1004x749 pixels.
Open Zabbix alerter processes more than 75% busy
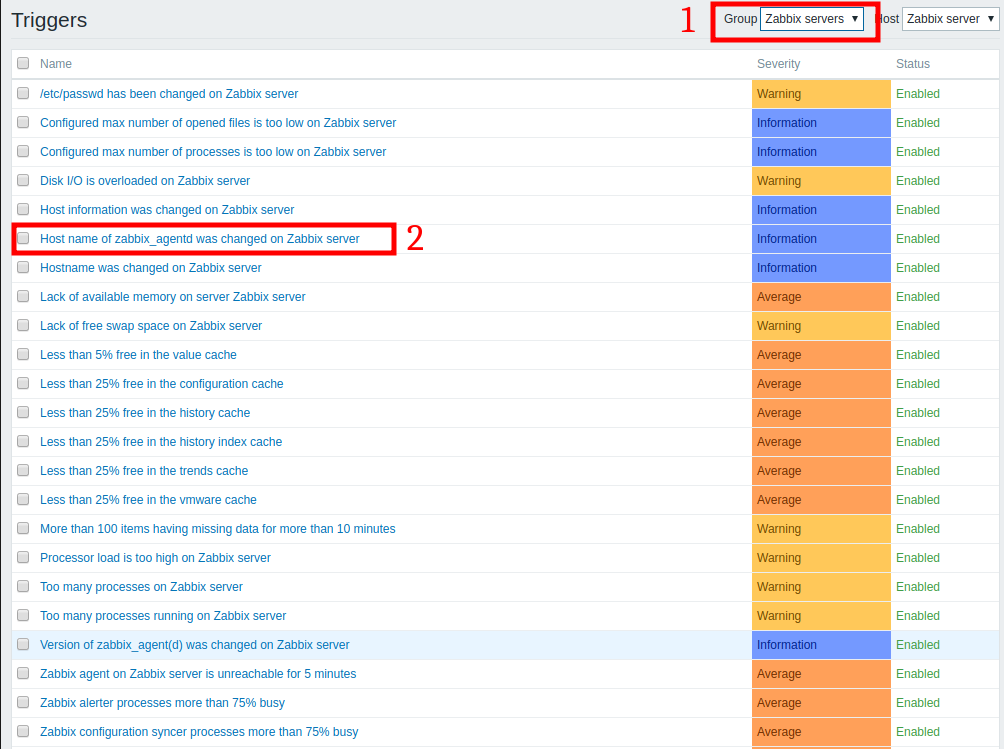(x=162, y=702)
